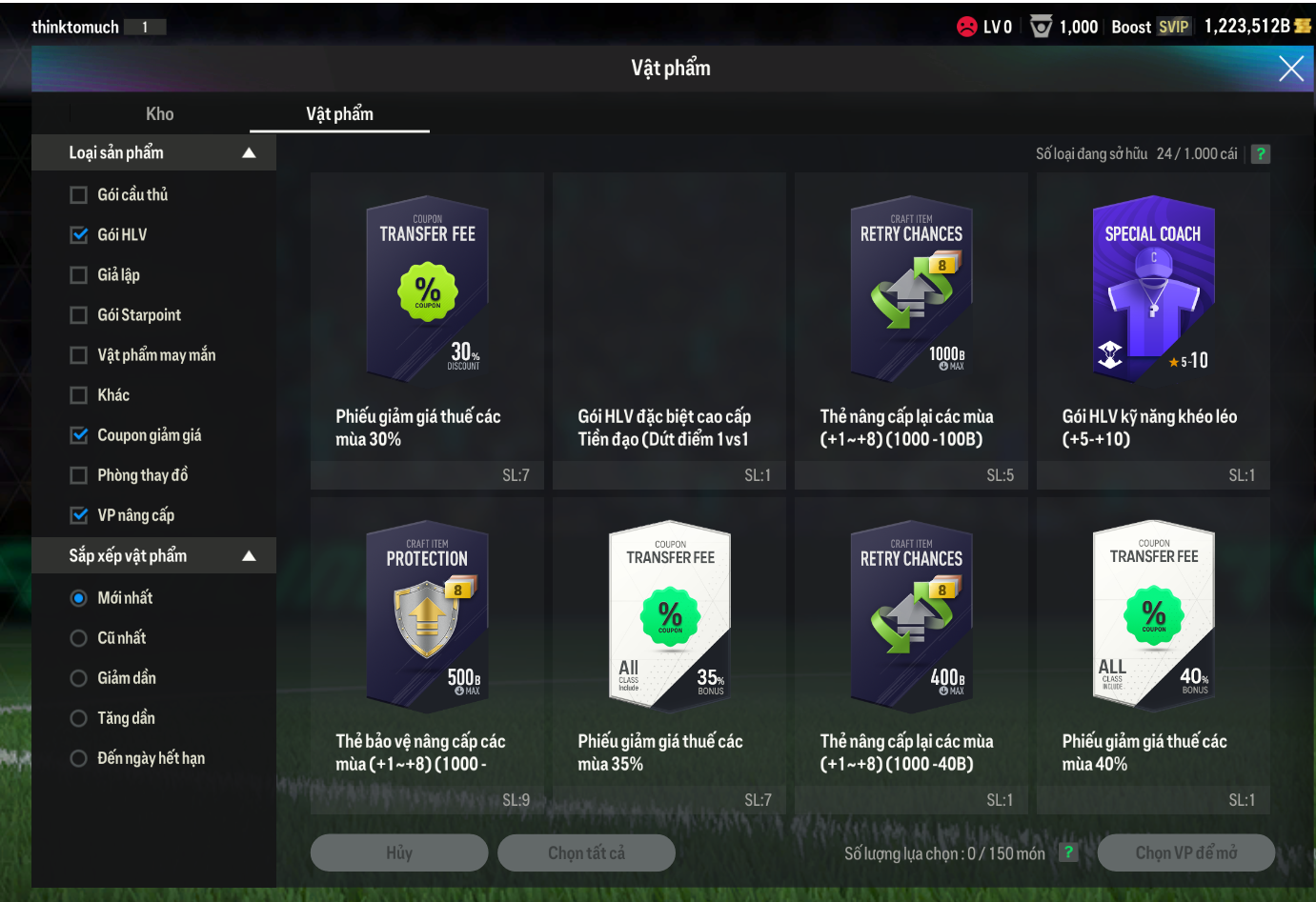Uncheck the Gói HLV checkbox

point(79,234)
